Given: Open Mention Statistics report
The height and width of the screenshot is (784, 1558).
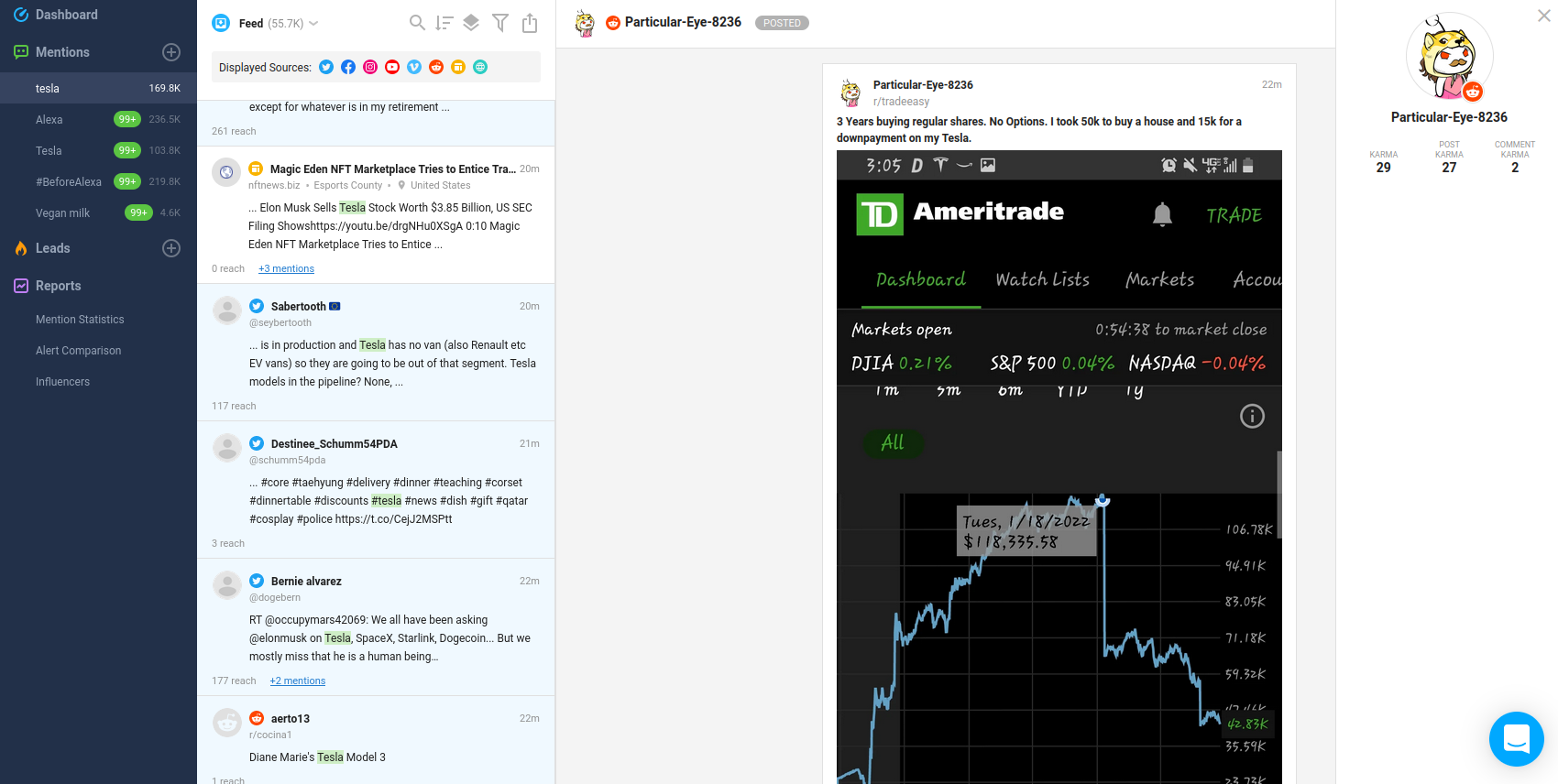Looking at the screenshot, I should 80,320.
